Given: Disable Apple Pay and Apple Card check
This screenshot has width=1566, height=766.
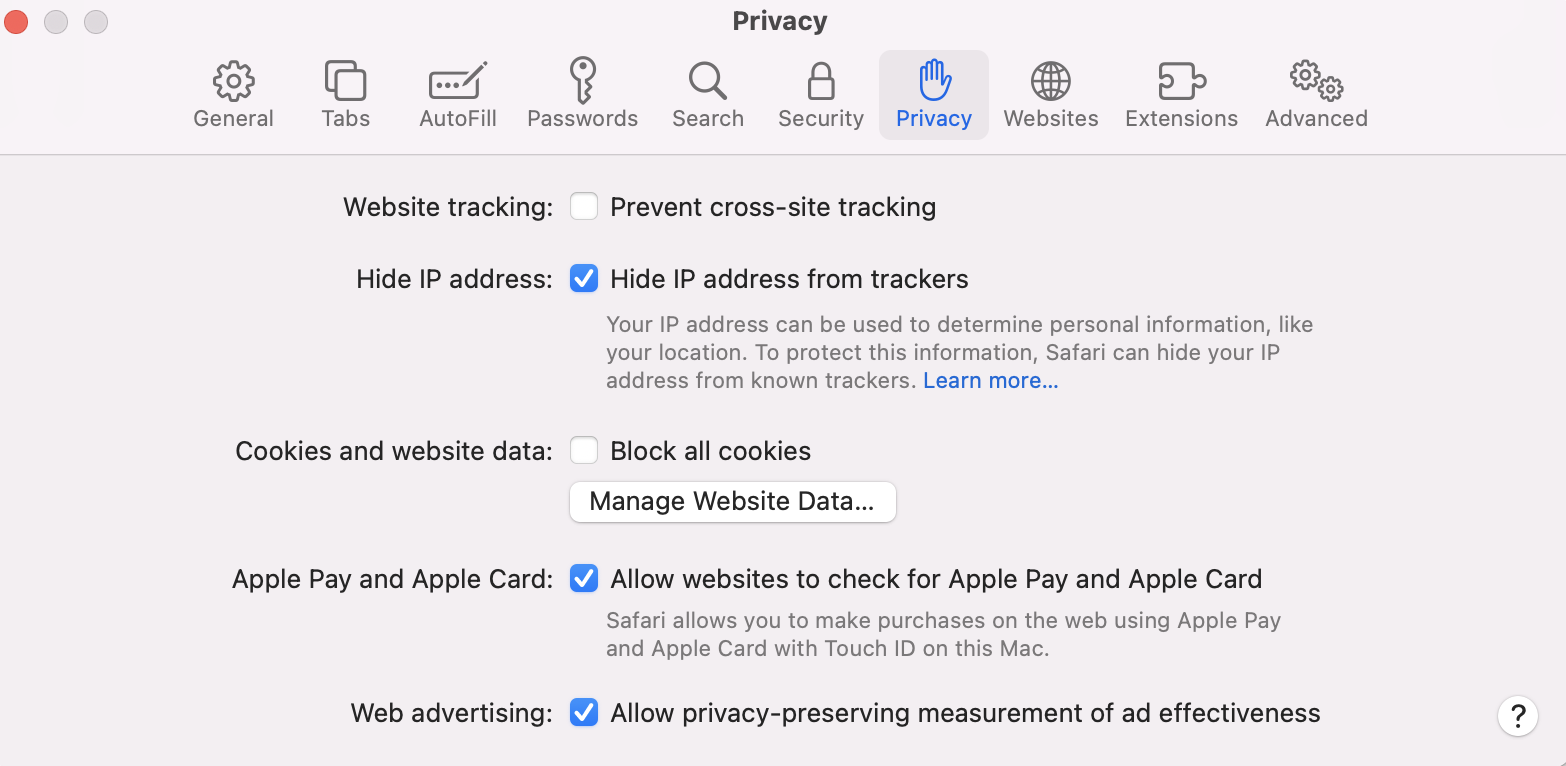Looking at the screenshot, I should click(x=584, y=579).
